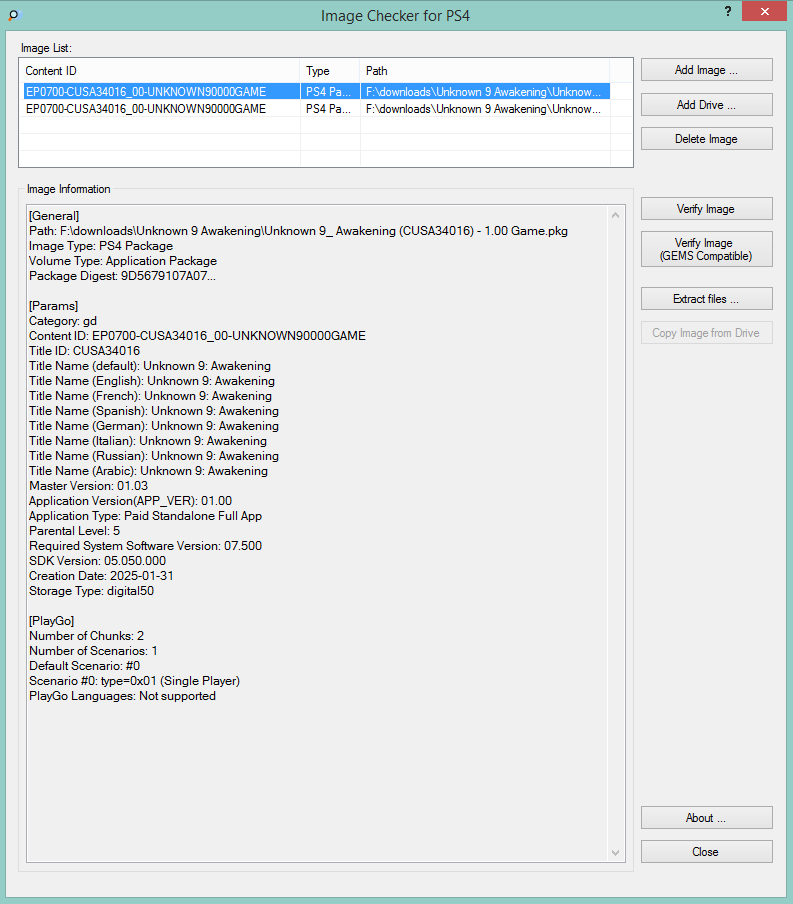Click the Scenario #0 Single Player line
The width and height of the screenshot is (793, 904).
[x=134, y=681]
